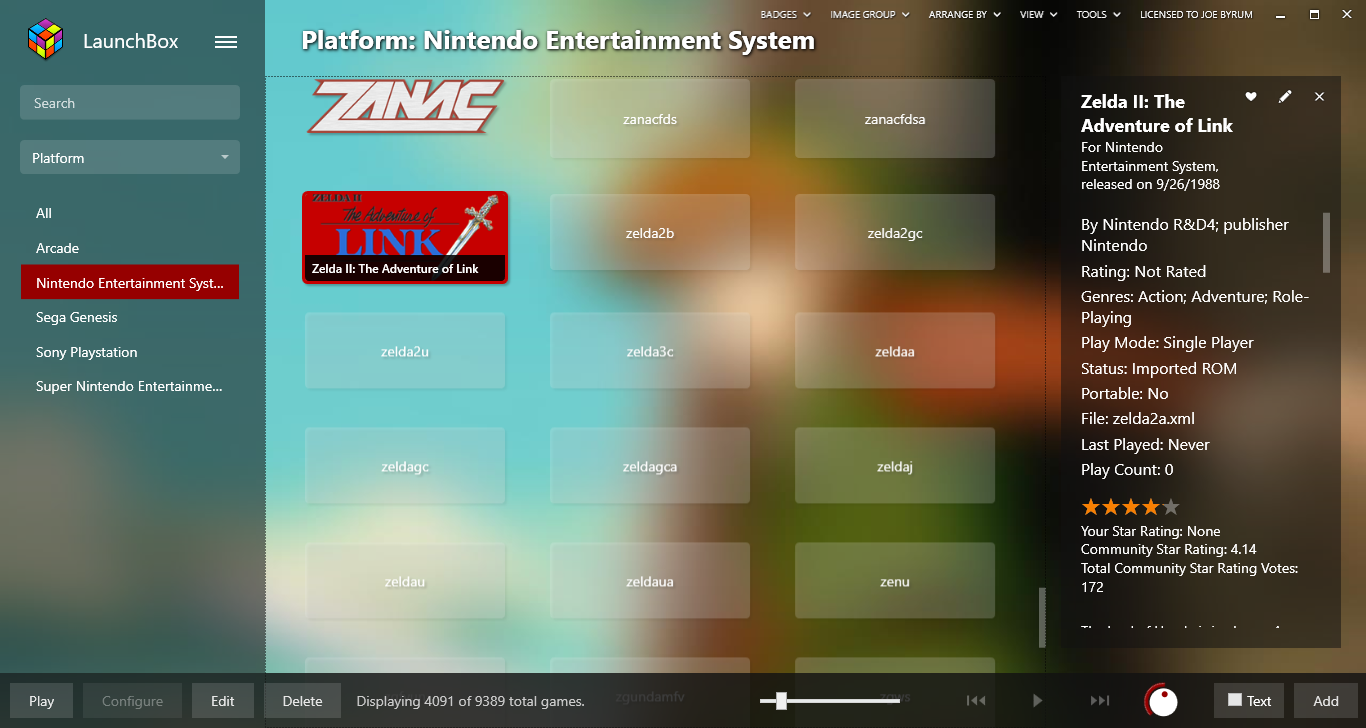Select the zanacfds game tile
The image size is (1366, 728).
[650, 119]
